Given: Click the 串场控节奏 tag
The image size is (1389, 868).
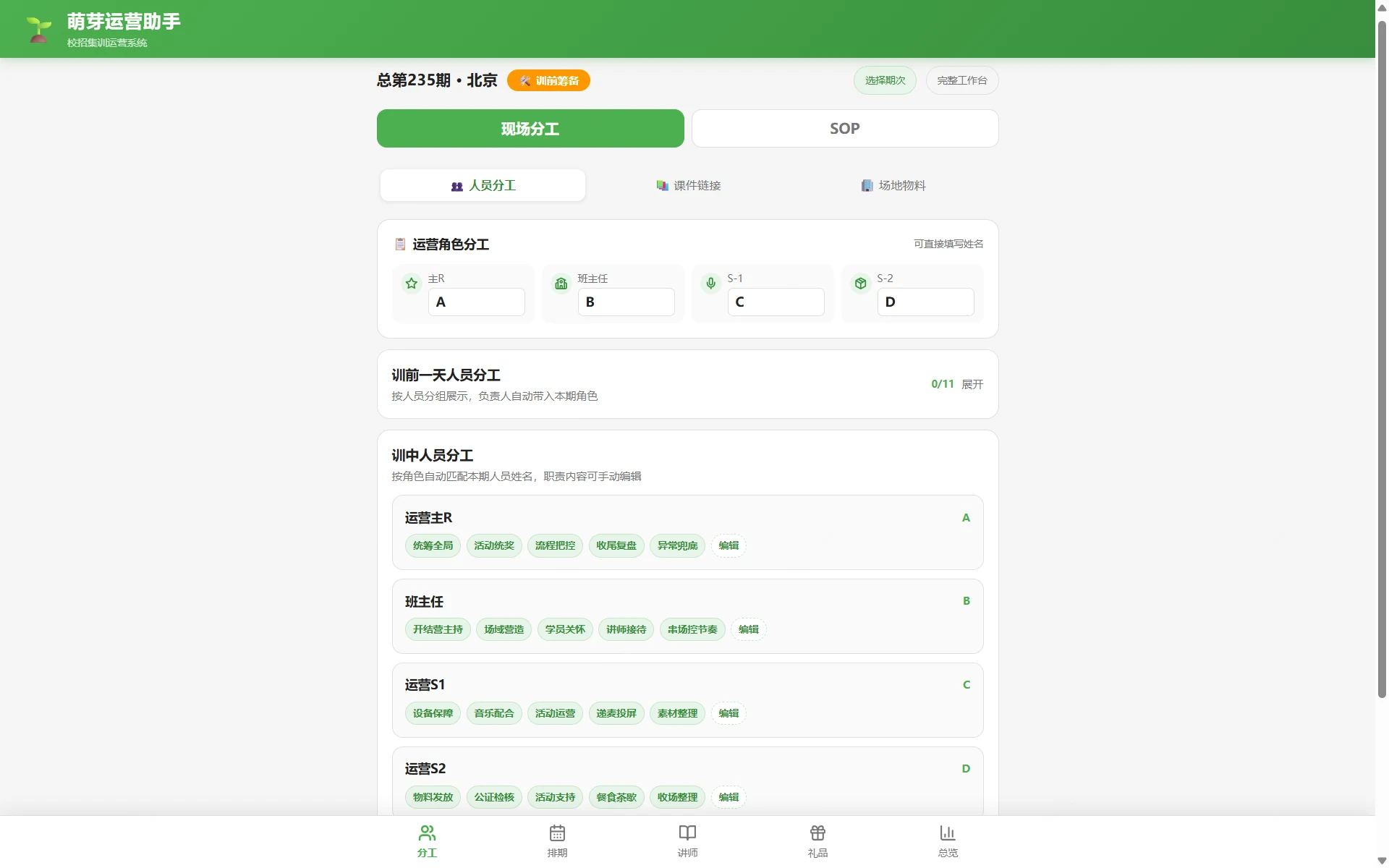Looking at the screenshot, I should click(692, 629).
